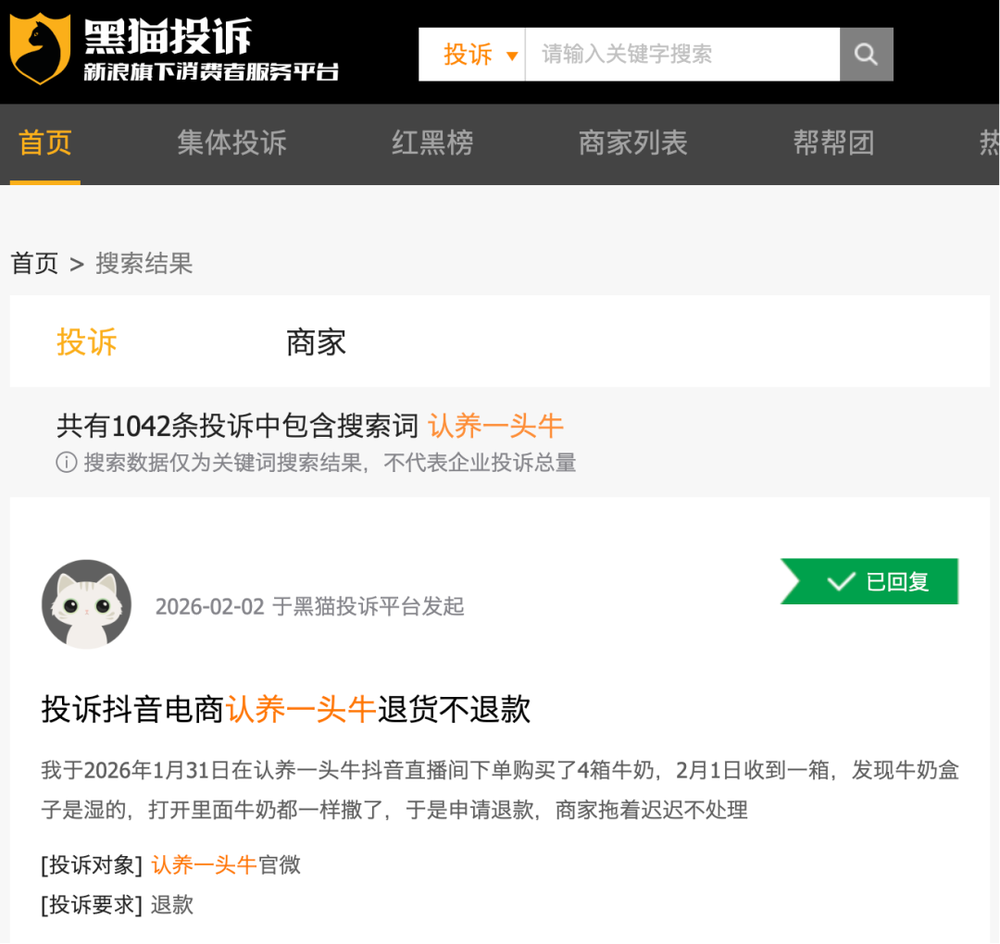1000x944 pixels.
Task: Click 认养一头牛官微 complaint target link
Action: coord(226,865)
